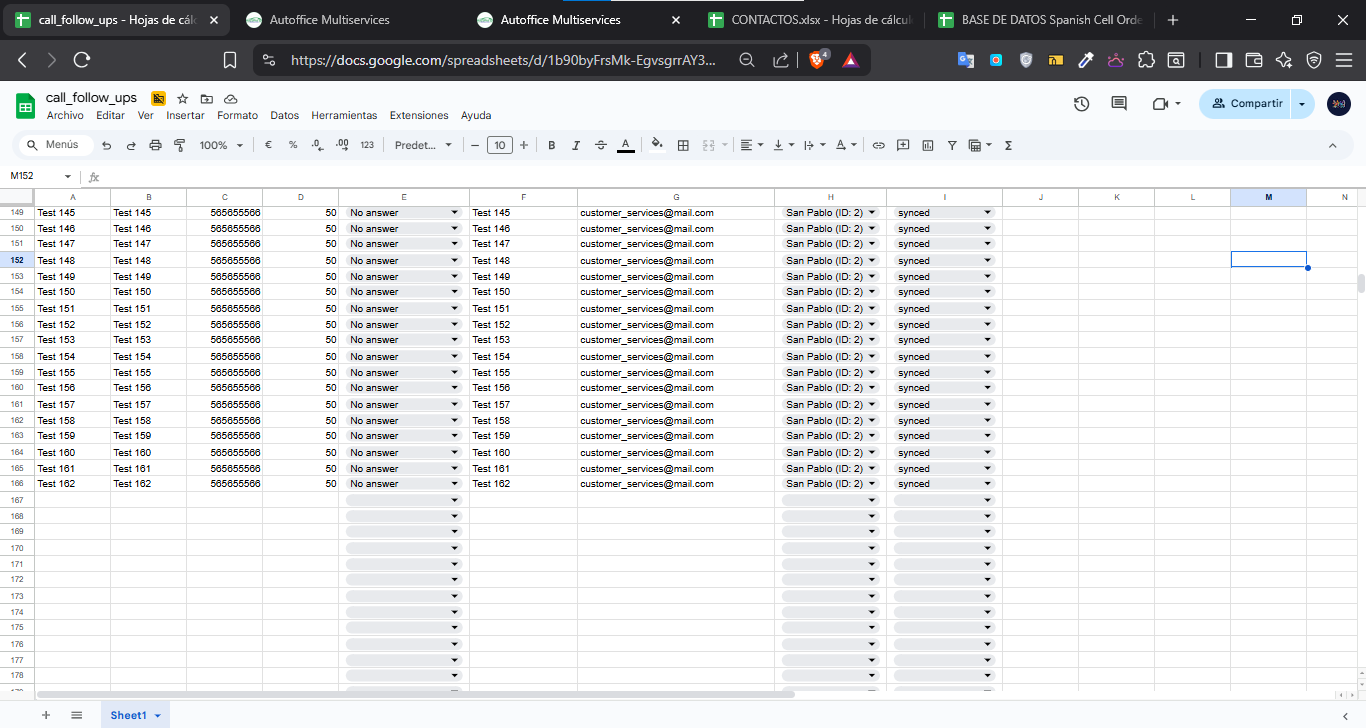The height and width of the screenshot is (728, 1366).
Task: Open the font family dropdown
Action: [x=423, y=145]
